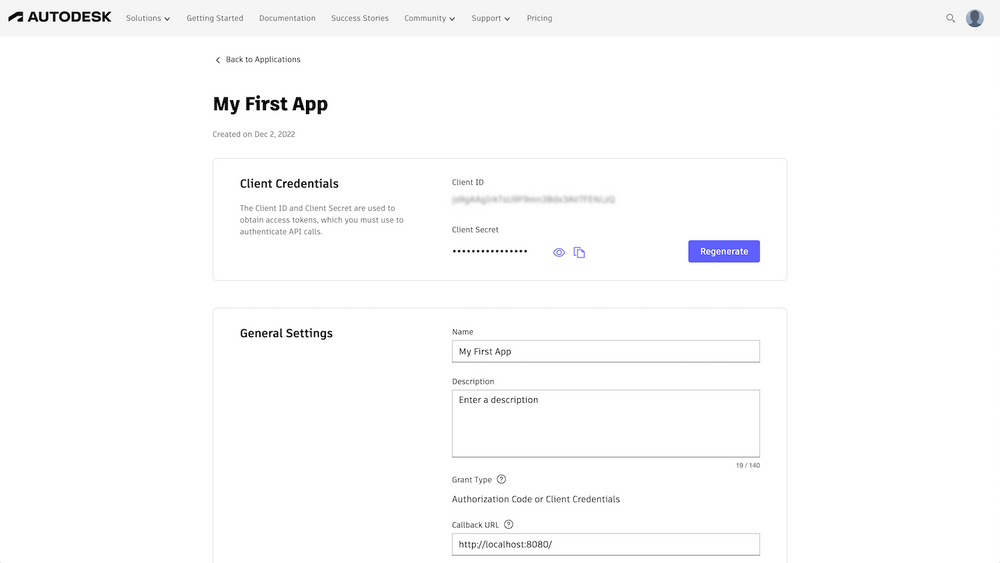1000x563 pixels.
Task: Copy the Client Secret with the copy icon
Action: 579,252
